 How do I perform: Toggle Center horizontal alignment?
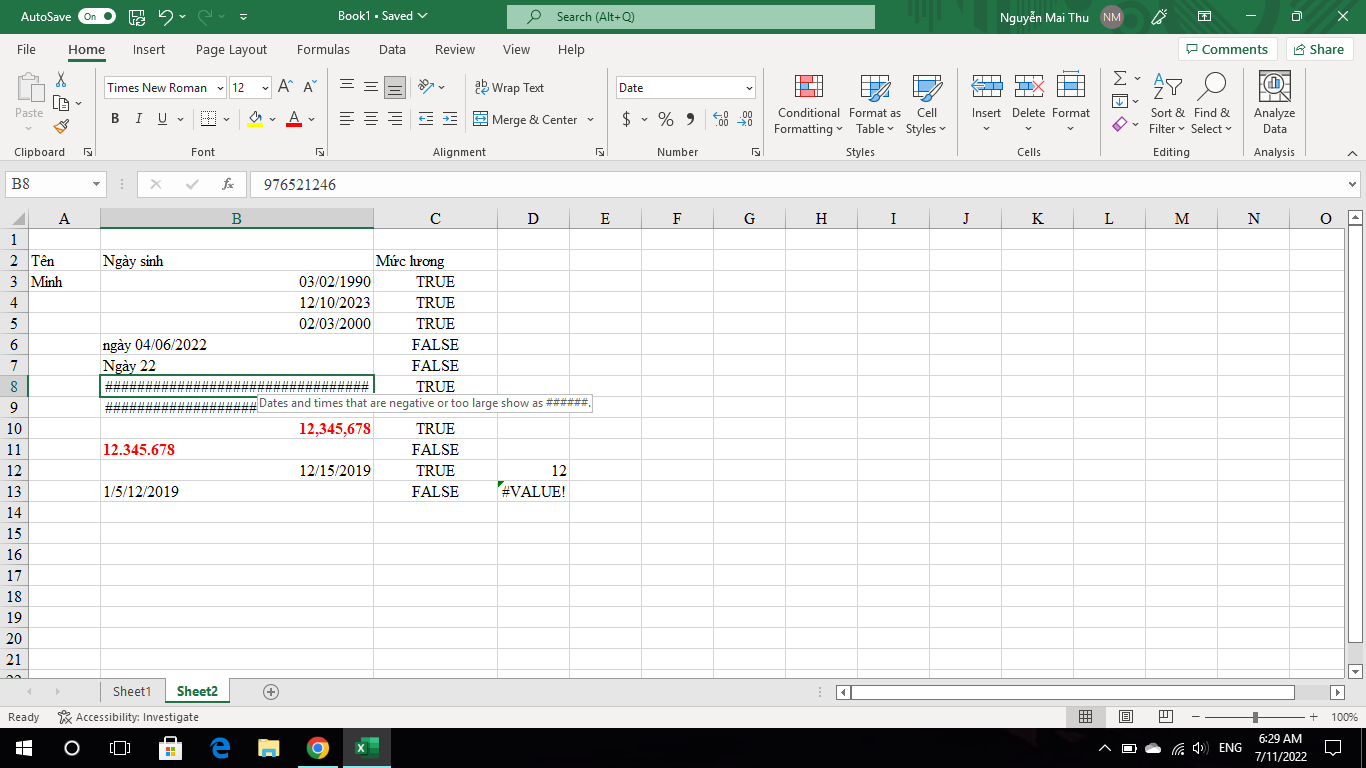point(371,119)
